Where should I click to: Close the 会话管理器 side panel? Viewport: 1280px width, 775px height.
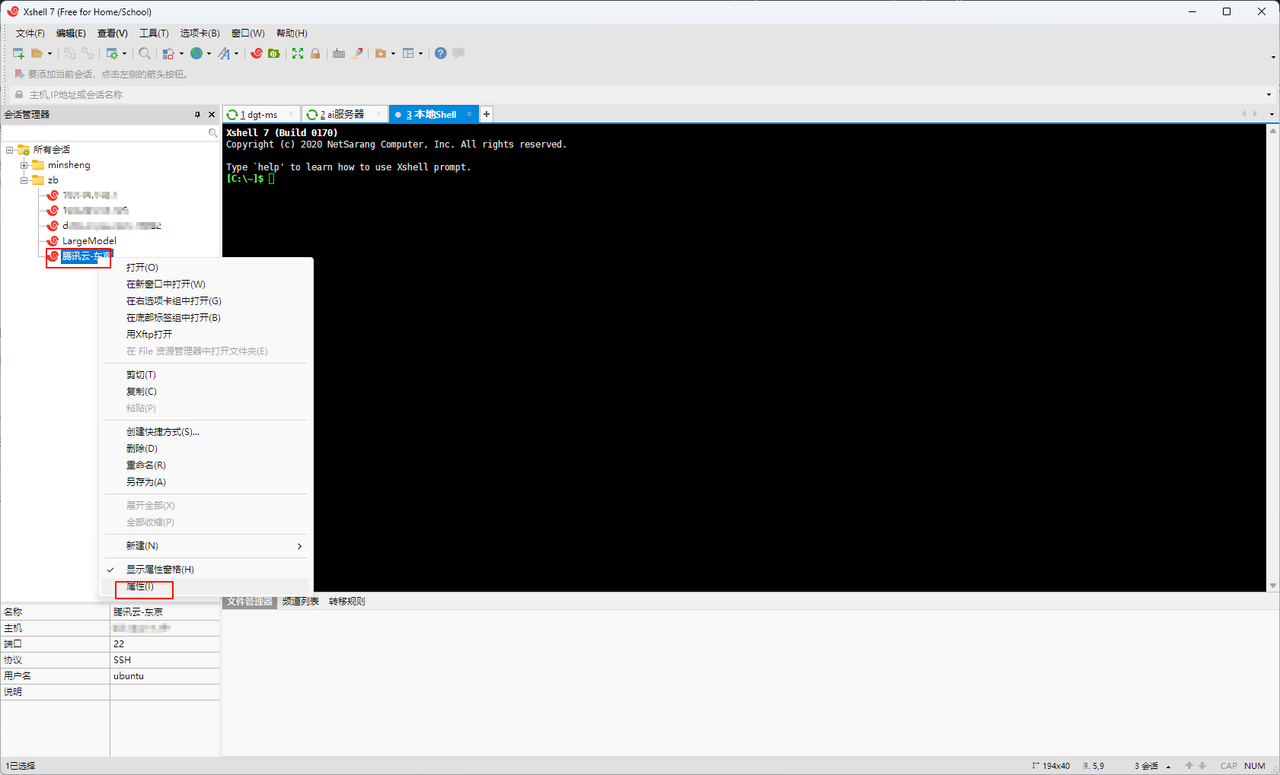(211, 115)
